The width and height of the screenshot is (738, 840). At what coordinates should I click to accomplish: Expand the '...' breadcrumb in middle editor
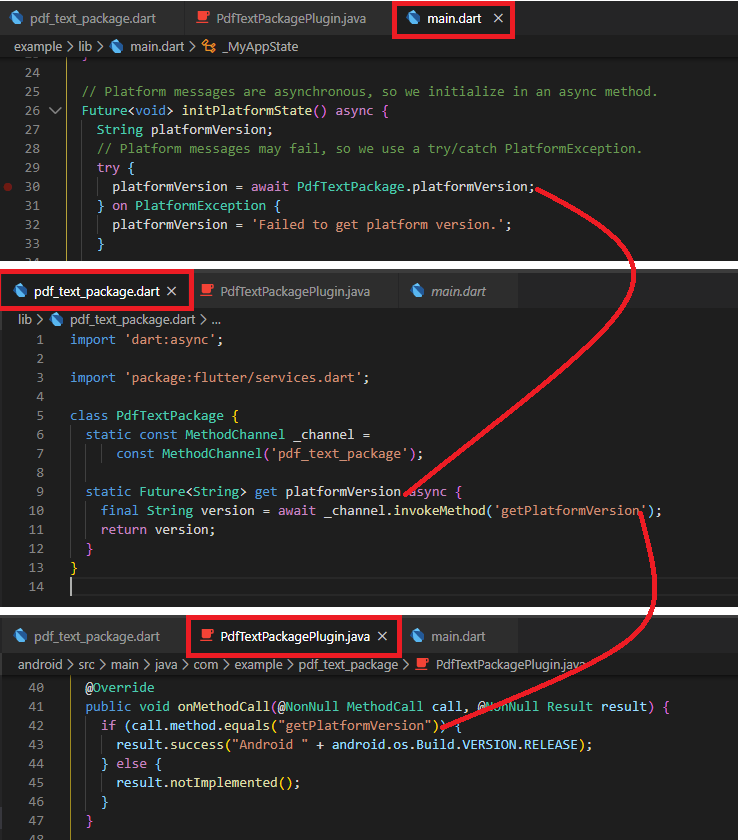(x=216, y=320)
